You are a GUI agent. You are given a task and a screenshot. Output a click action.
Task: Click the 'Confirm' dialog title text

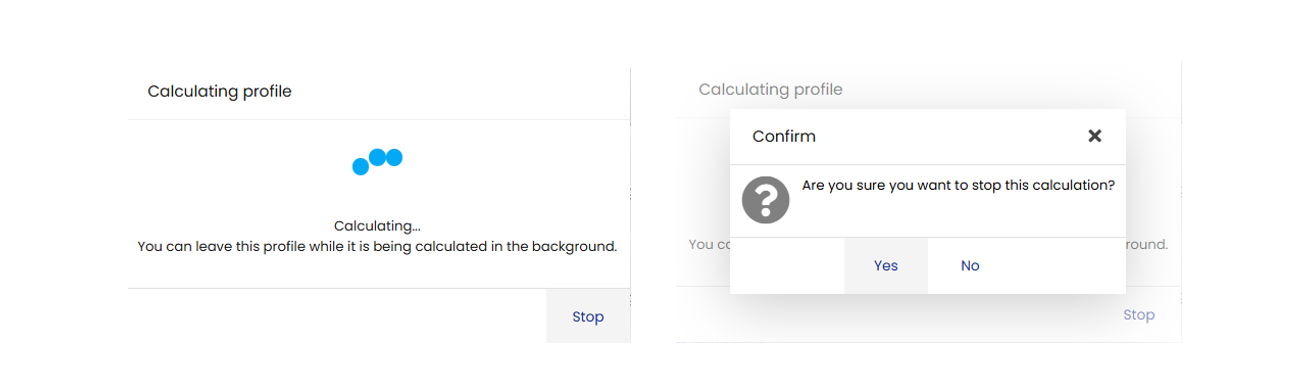tap(784, 136)
